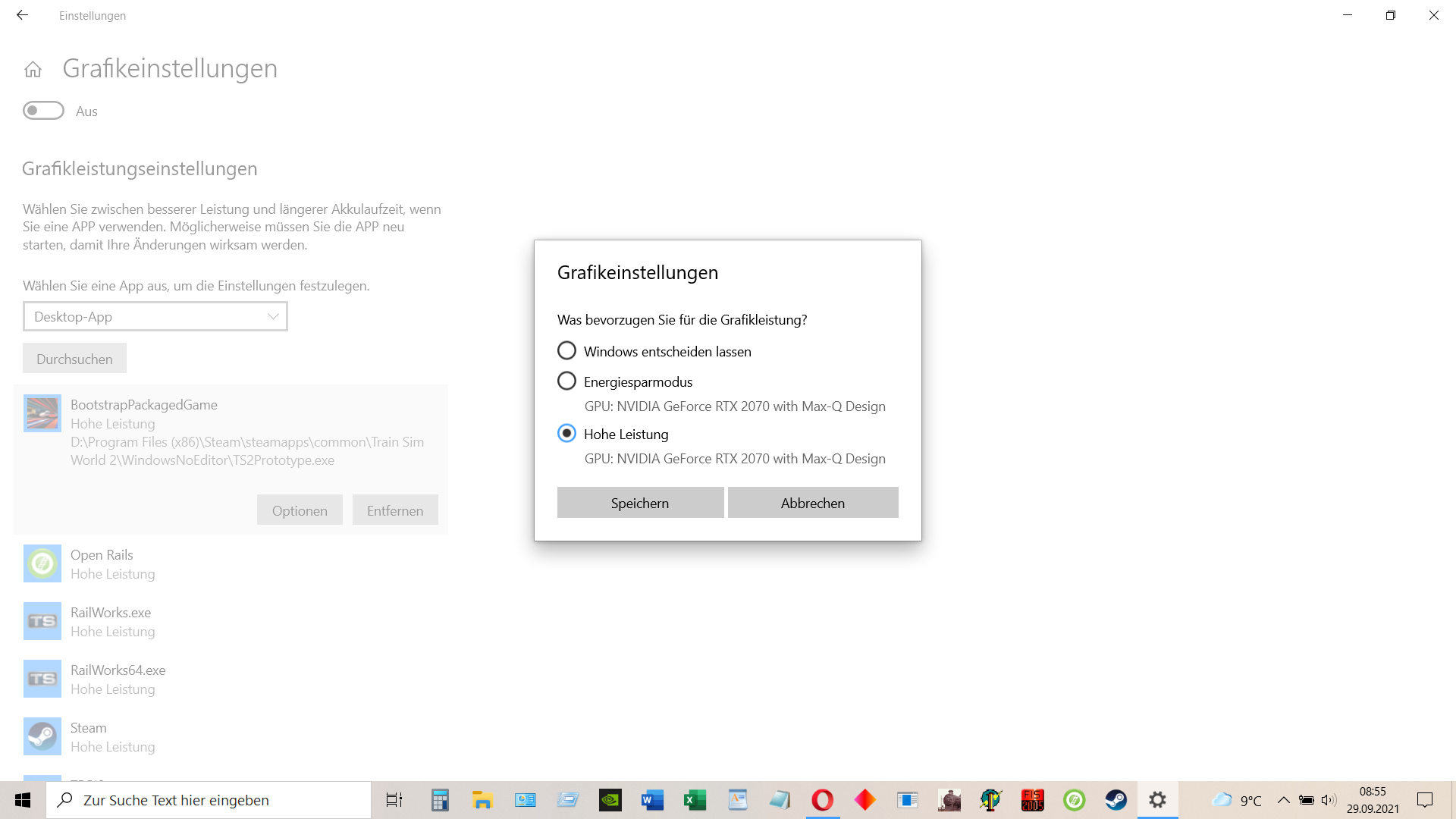Screen dimensions: 1456x819
Task: Click Speichern to save graphics preference
Action: 640,503
